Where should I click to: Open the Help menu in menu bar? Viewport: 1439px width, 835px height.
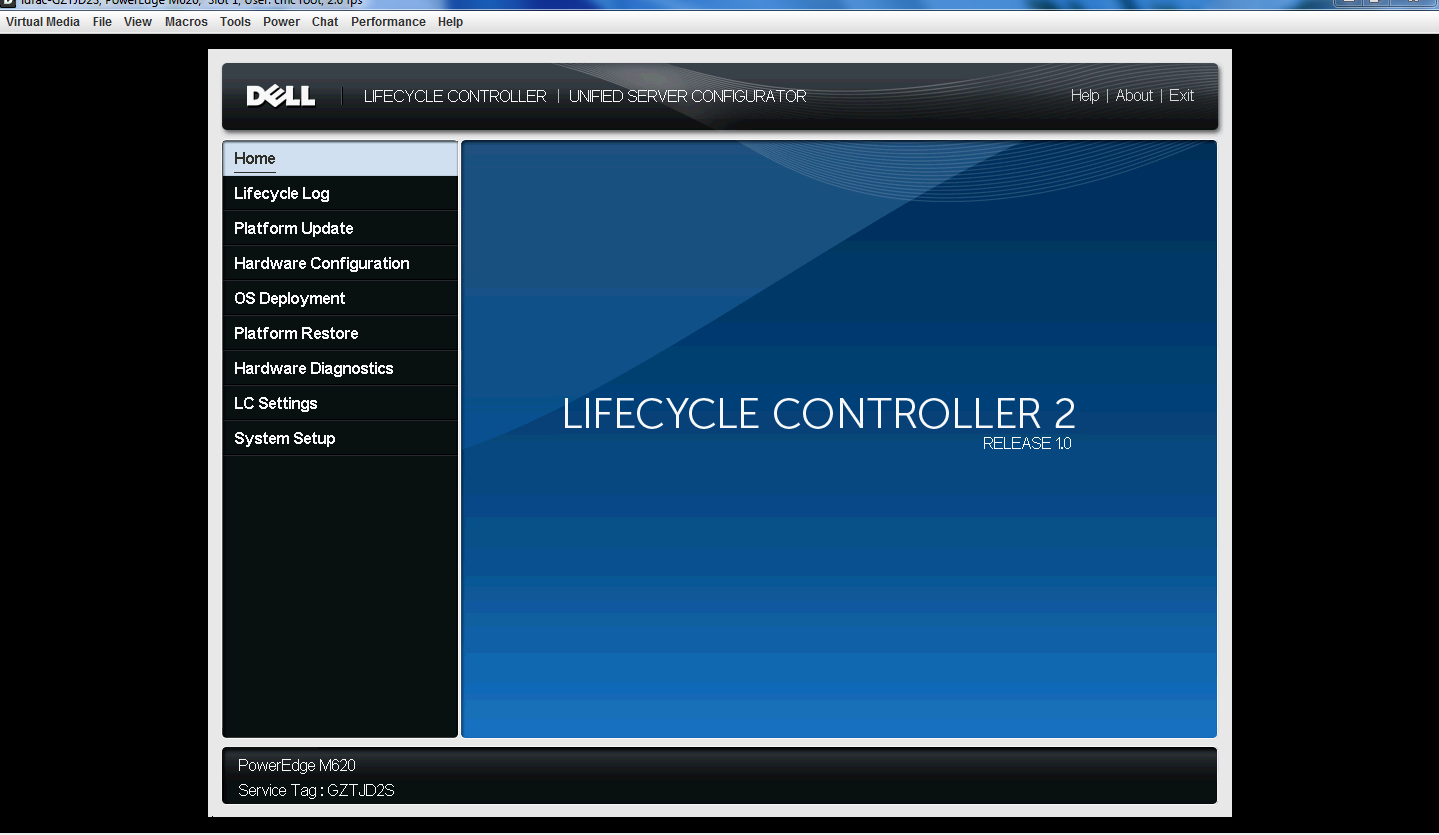[x=450, y=22]
